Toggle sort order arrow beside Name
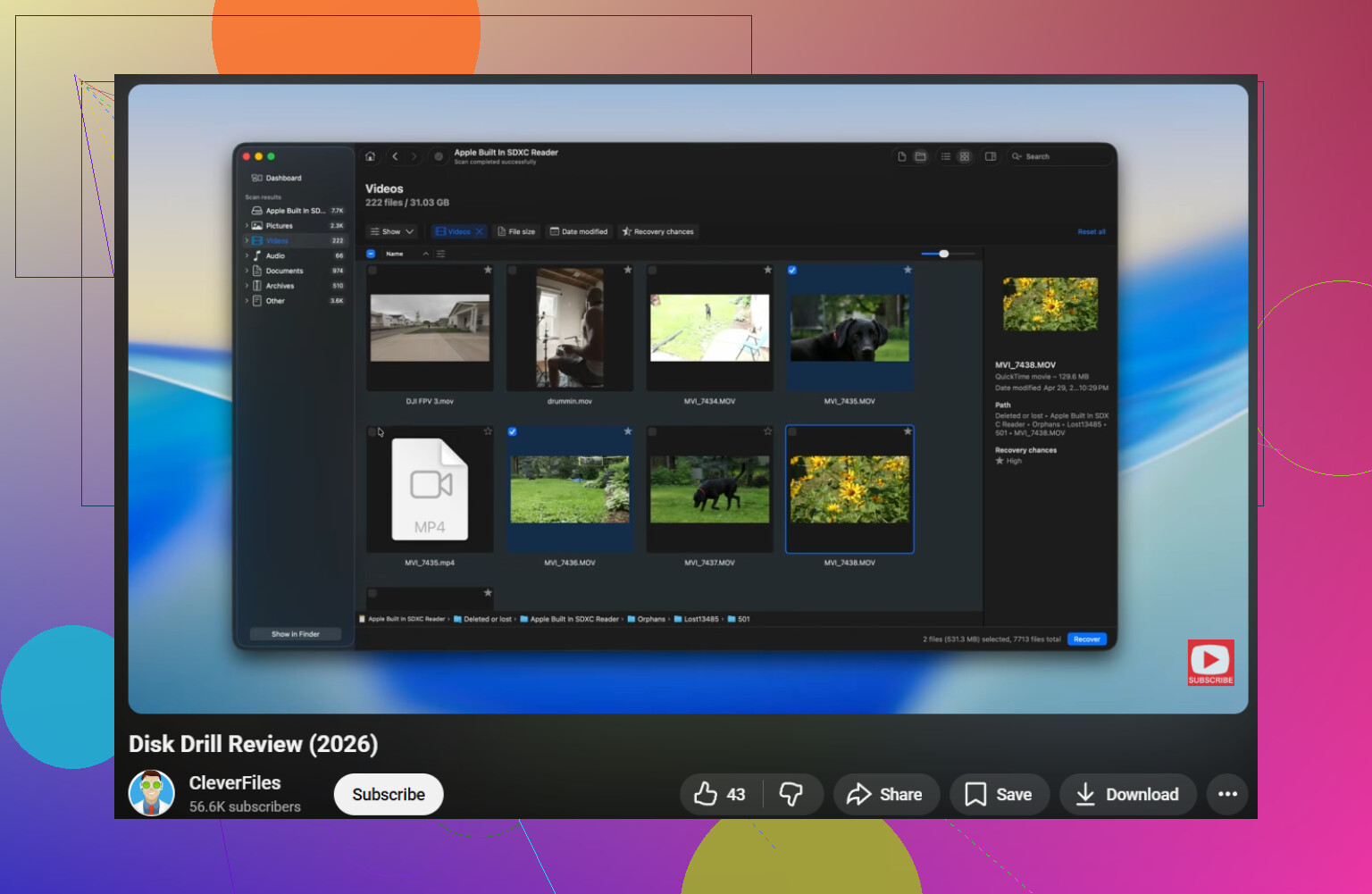 click(x=426, y=254)
